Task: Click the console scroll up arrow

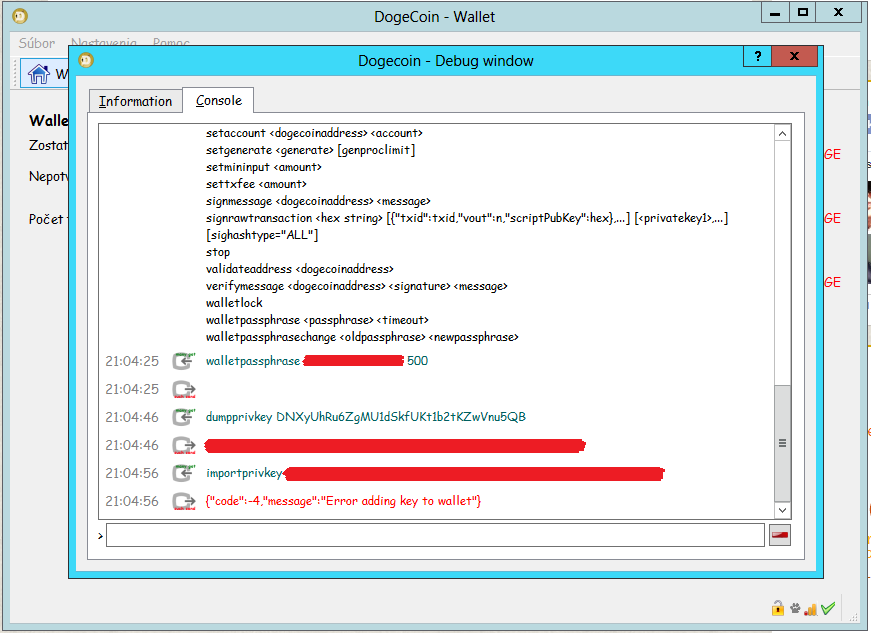Action: tap(782, 133)
